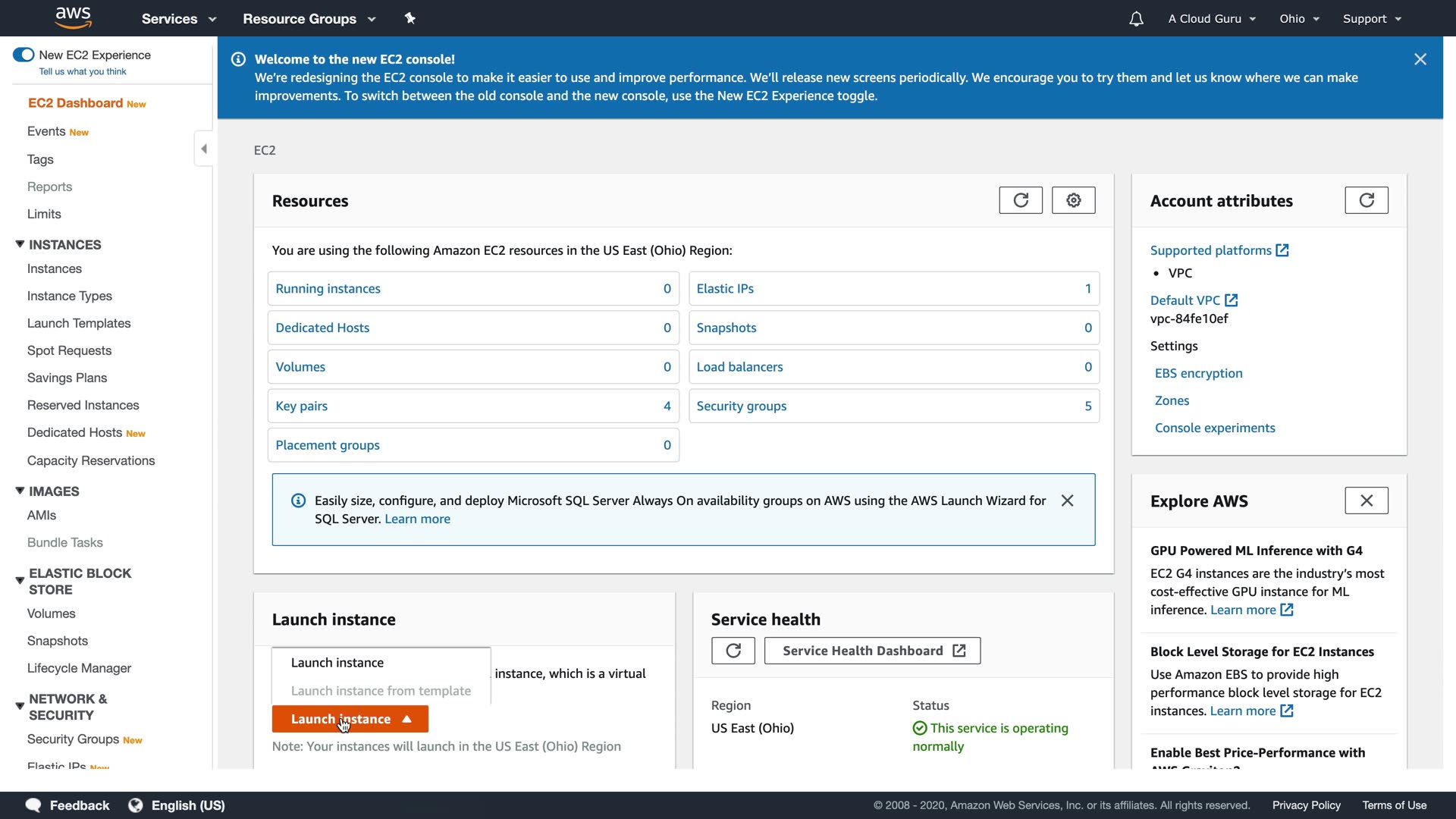This screenshot has height=819, width=1456.
Task: Expand the Launch instance split button
Action: (x=406, y=719)
